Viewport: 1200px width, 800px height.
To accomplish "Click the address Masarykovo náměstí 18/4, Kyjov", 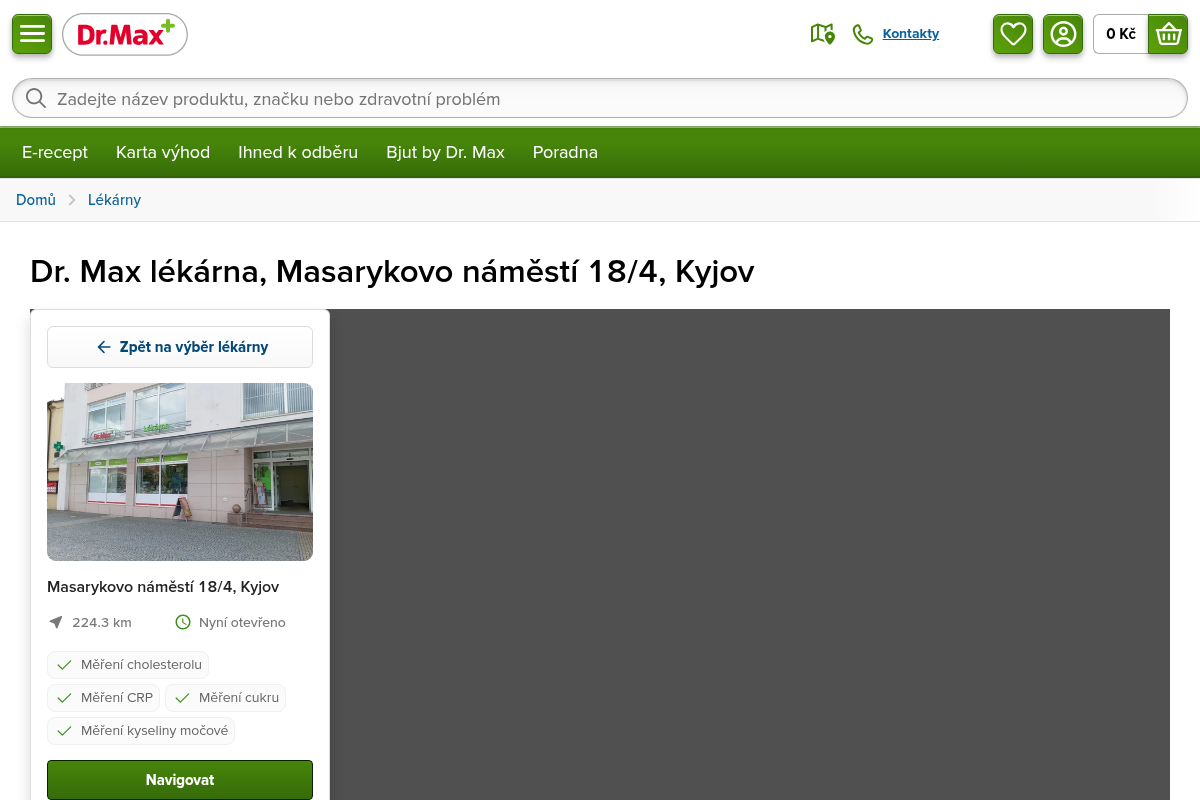I will tap(163, 587).
